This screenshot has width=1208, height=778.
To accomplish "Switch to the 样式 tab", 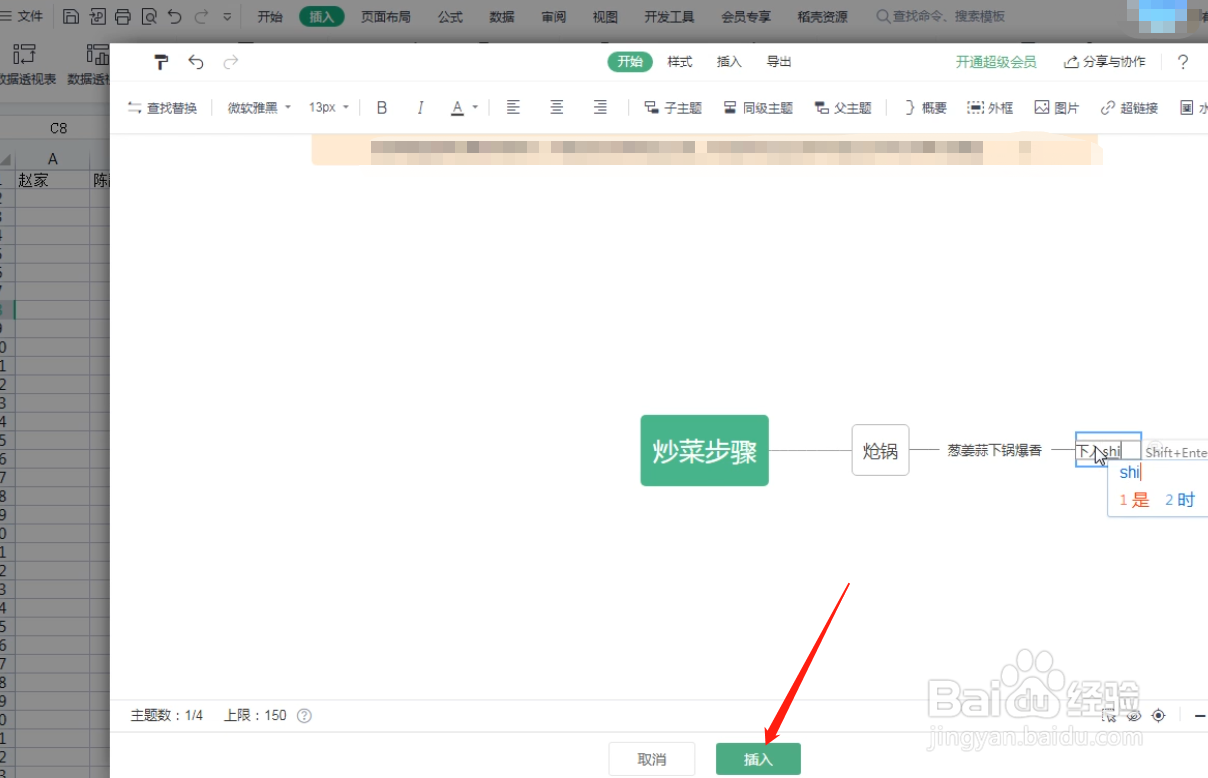I will [679, 61].
